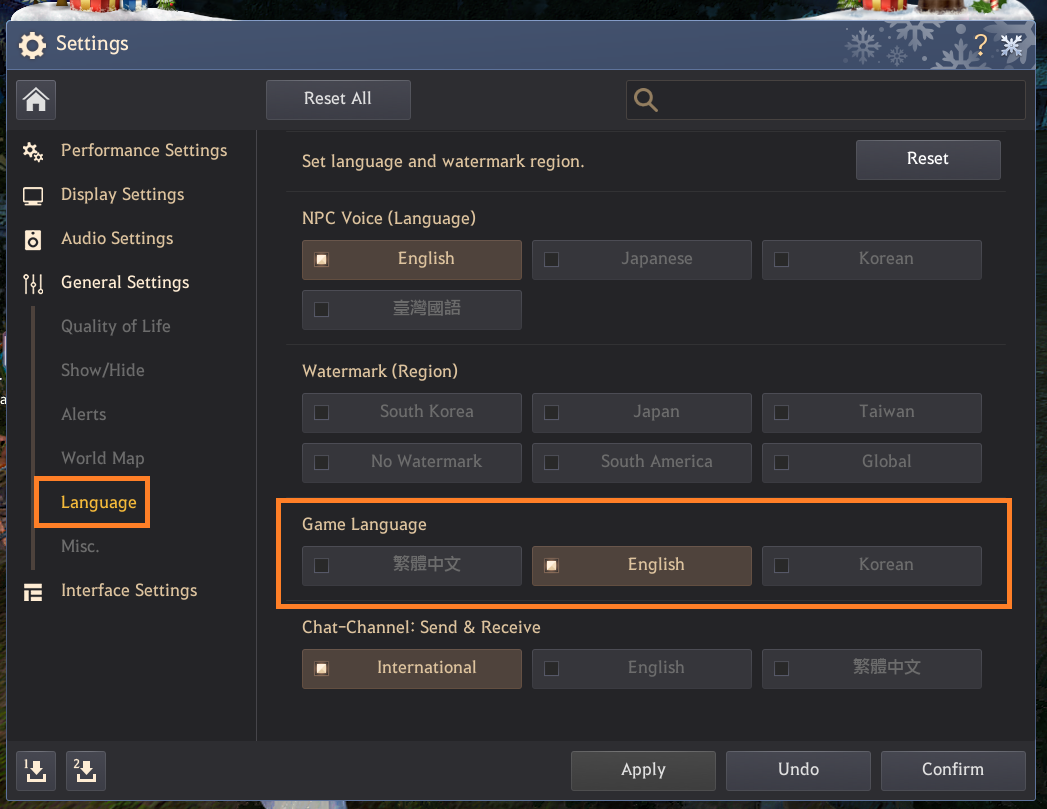Set Game Language to 繁體中文
1047x809 pixels.
point(411,565)
